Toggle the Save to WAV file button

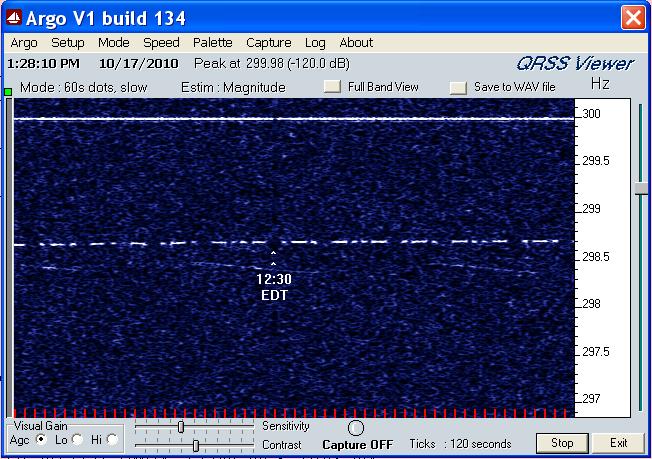click(x=458, y=88)
